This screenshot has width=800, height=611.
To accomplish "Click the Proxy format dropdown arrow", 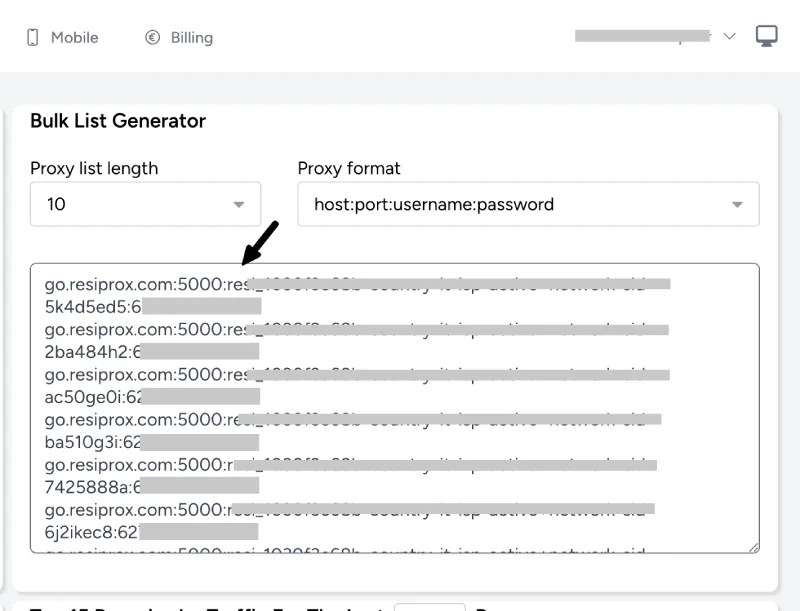I will click(737, 205).
